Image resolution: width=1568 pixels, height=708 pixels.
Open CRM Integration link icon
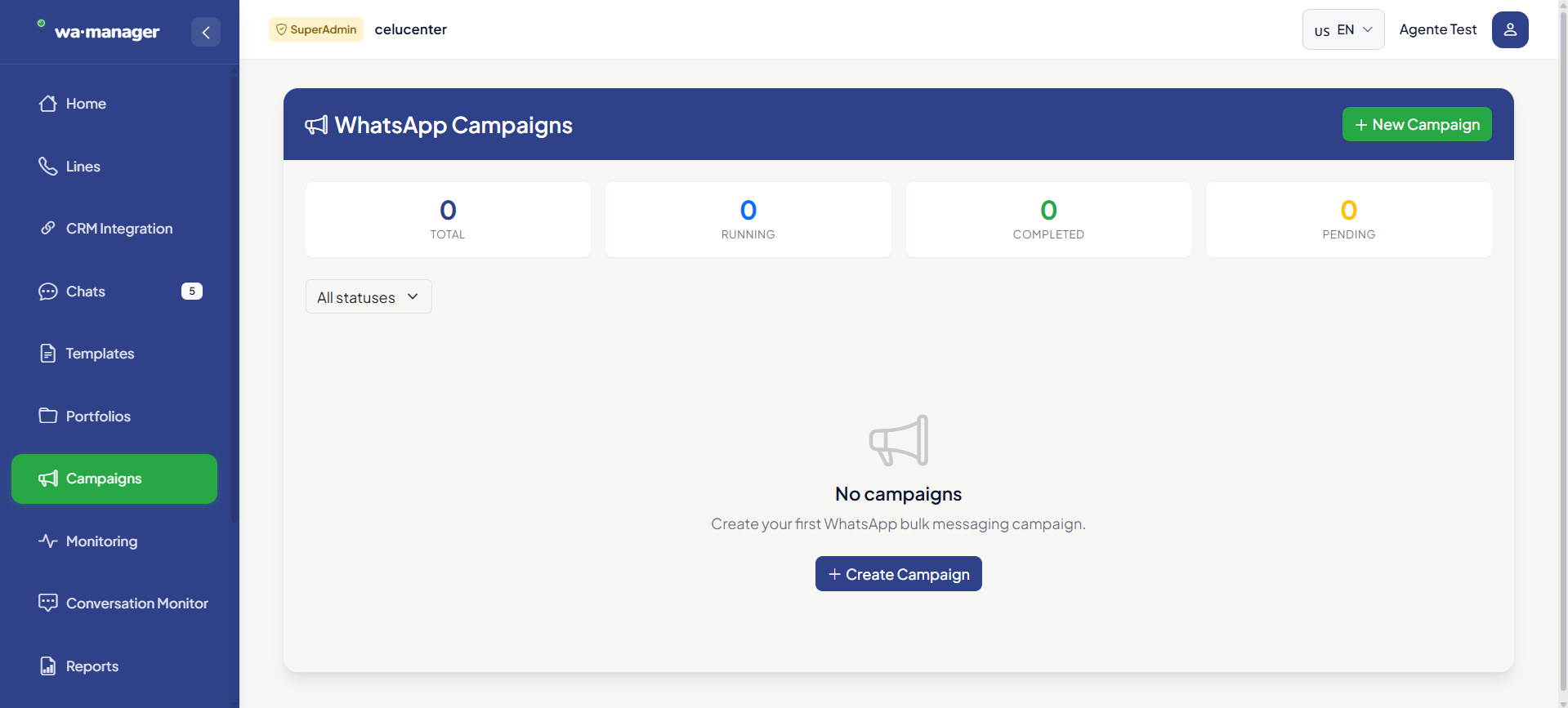point(48,229)
